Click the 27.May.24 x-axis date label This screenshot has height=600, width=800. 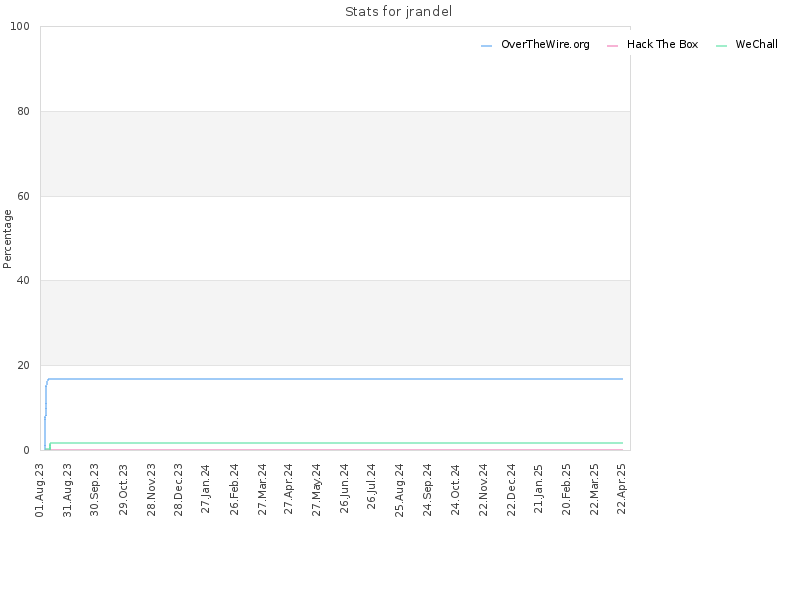316,490
